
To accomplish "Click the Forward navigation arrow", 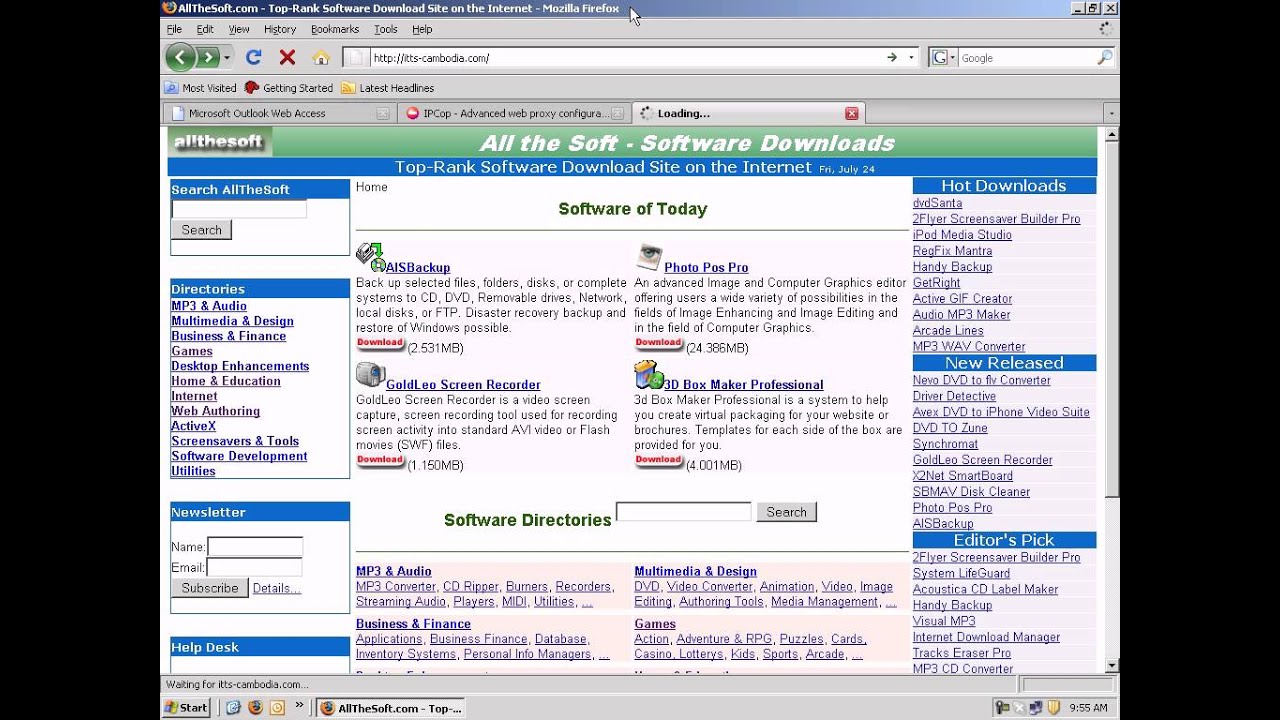I will (x=207, y=57).
